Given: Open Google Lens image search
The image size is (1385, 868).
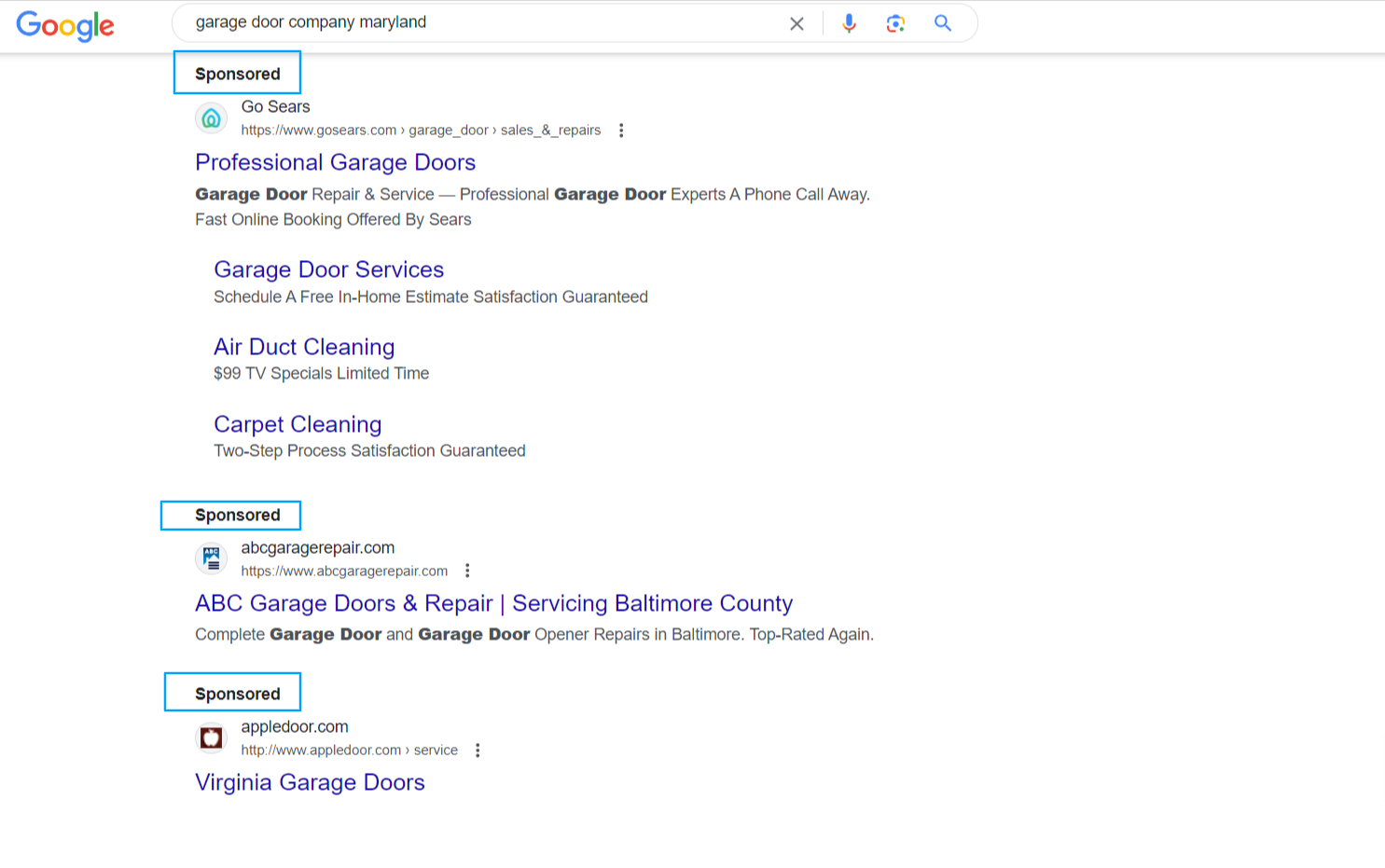Looking at the screenshot, I should click(895, 22).
